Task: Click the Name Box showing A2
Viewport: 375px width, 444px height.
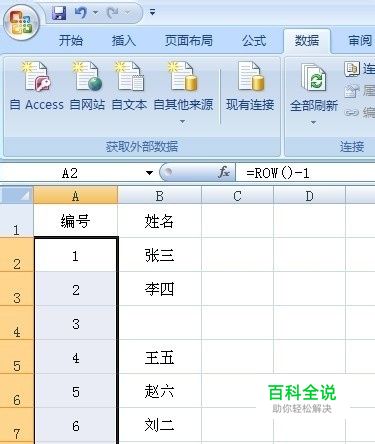Action: pos(71,173)
